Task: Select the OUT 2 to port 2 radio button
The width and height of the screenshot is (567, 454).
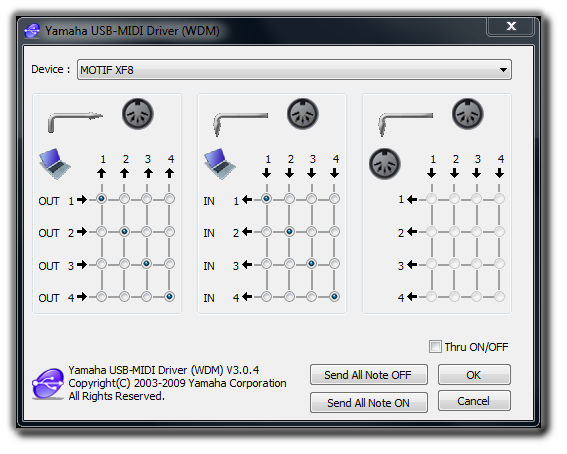Action: click(x=124, y=231)
